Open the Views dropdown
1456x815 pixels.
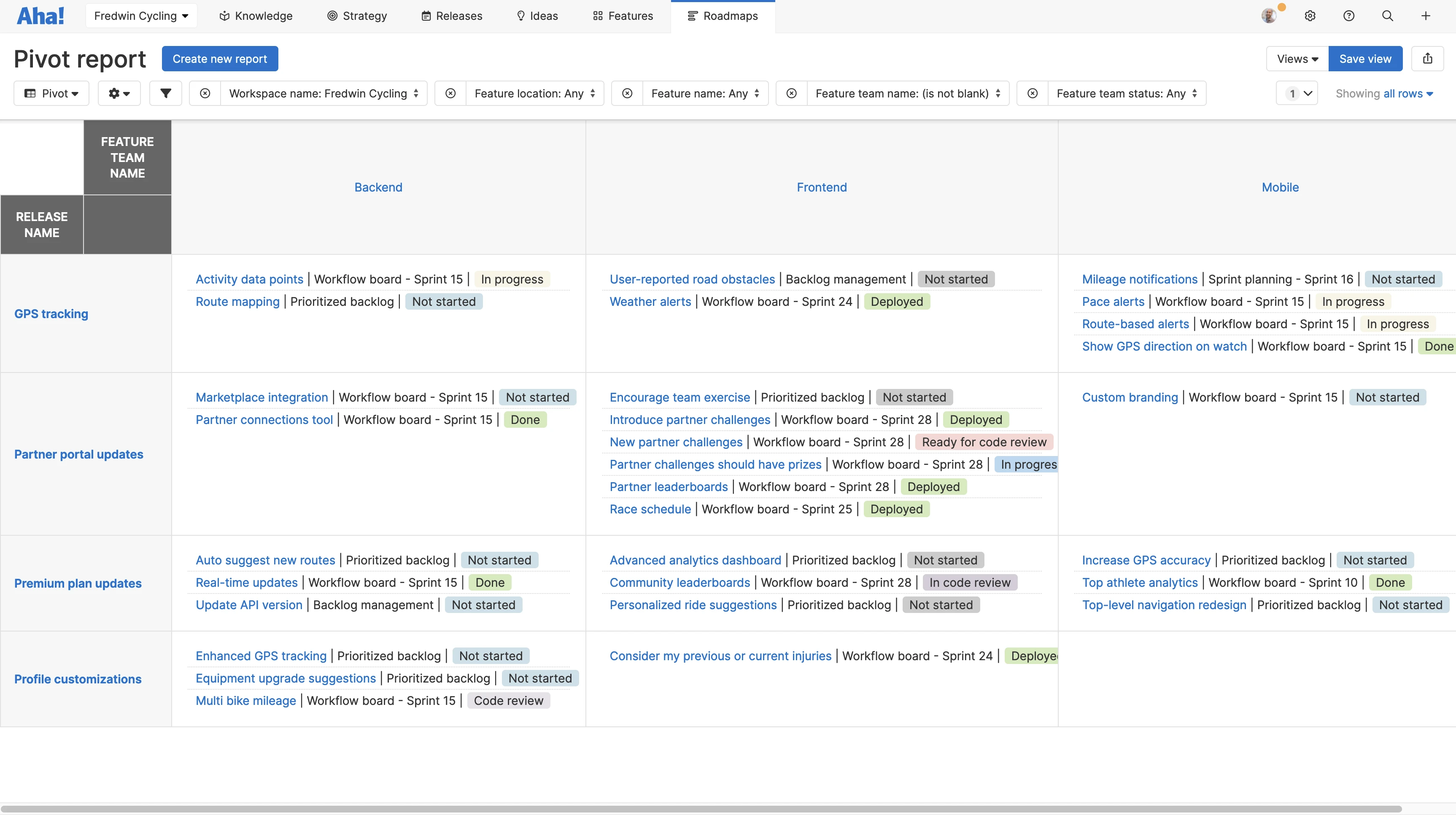coord(1297,59)
